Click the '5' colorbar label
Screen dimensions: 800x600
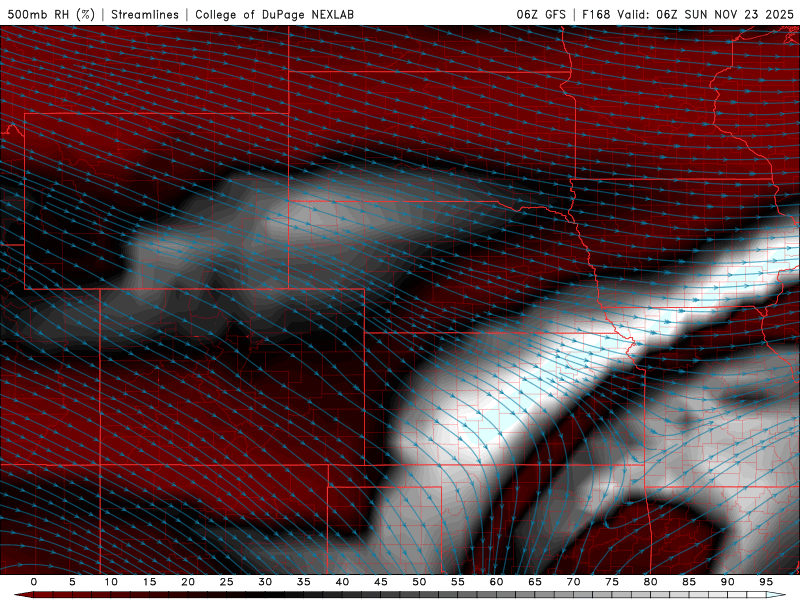tap(72, 582)
